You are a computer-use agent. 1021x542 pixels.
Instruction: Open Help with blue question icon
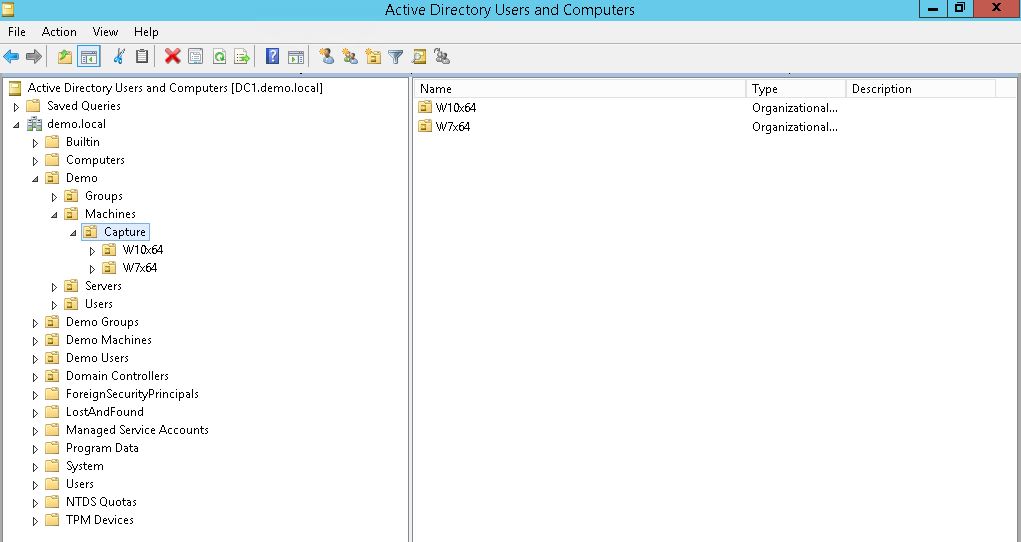(272, 57)
